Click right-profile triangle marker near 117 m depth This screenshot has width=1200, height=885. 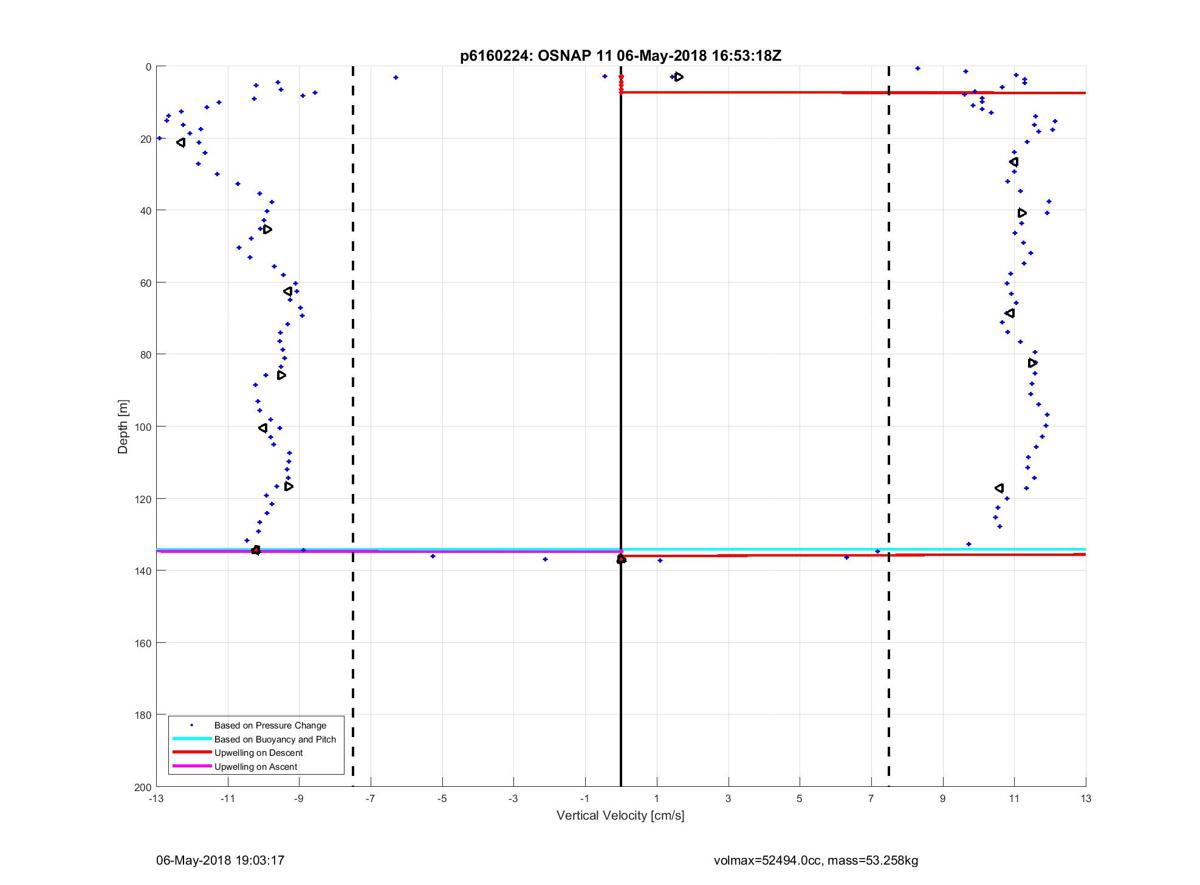click(1000, 488)
